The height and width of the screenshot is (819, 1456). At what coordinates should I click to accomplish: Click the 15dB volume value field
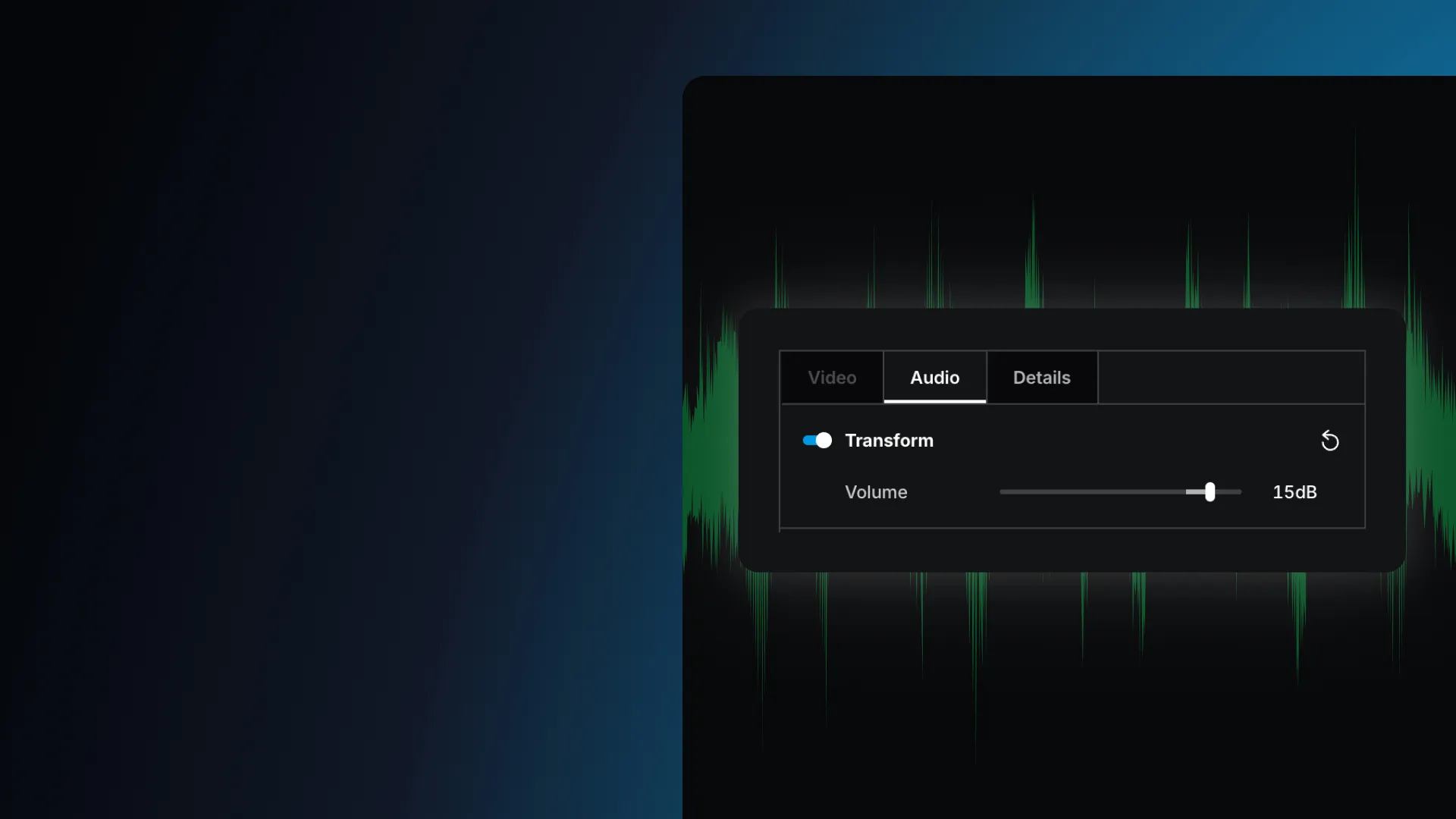click(1294, 492)
